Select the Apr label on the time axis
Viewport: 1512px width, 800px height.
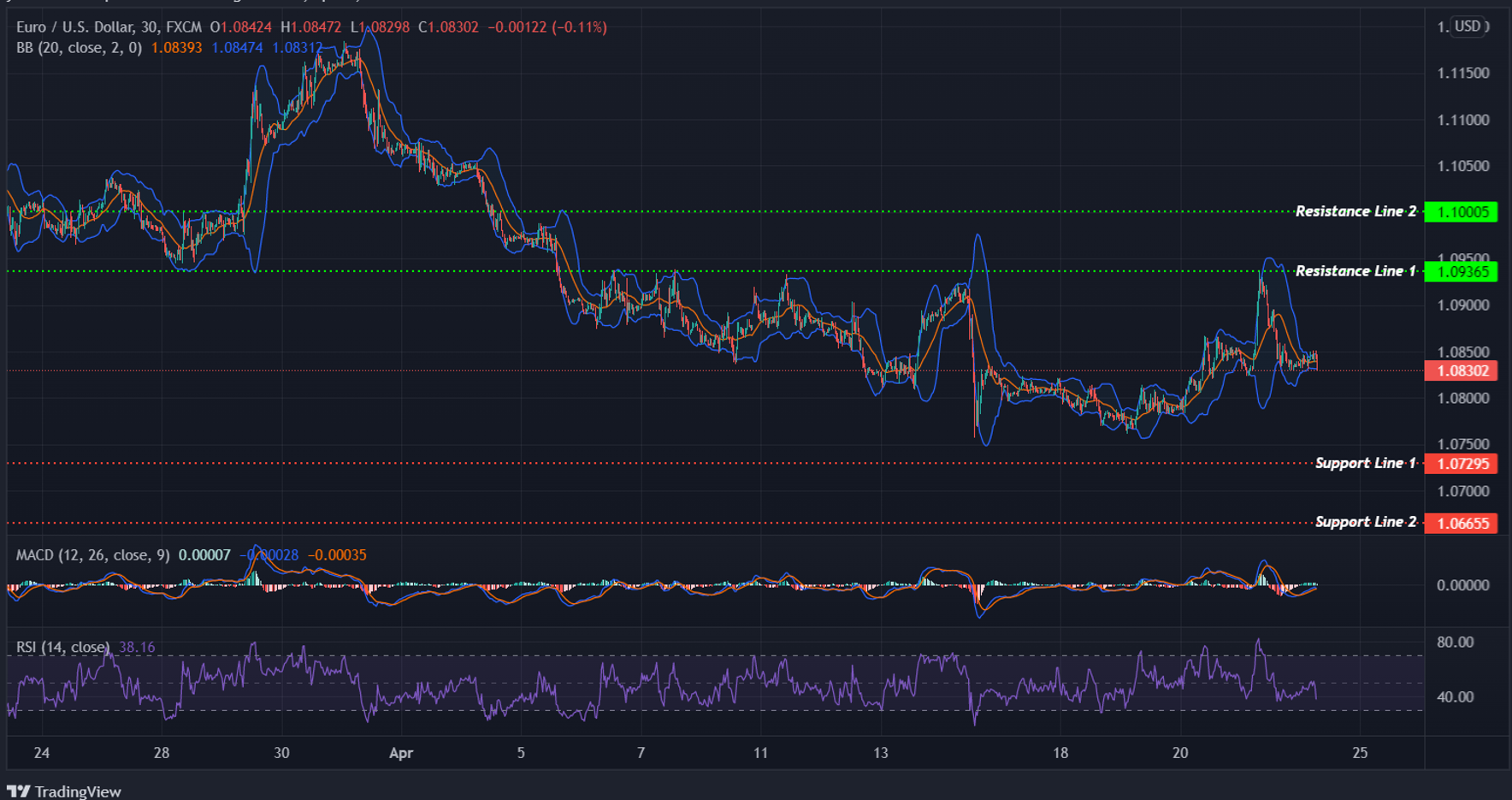(400, 753)
